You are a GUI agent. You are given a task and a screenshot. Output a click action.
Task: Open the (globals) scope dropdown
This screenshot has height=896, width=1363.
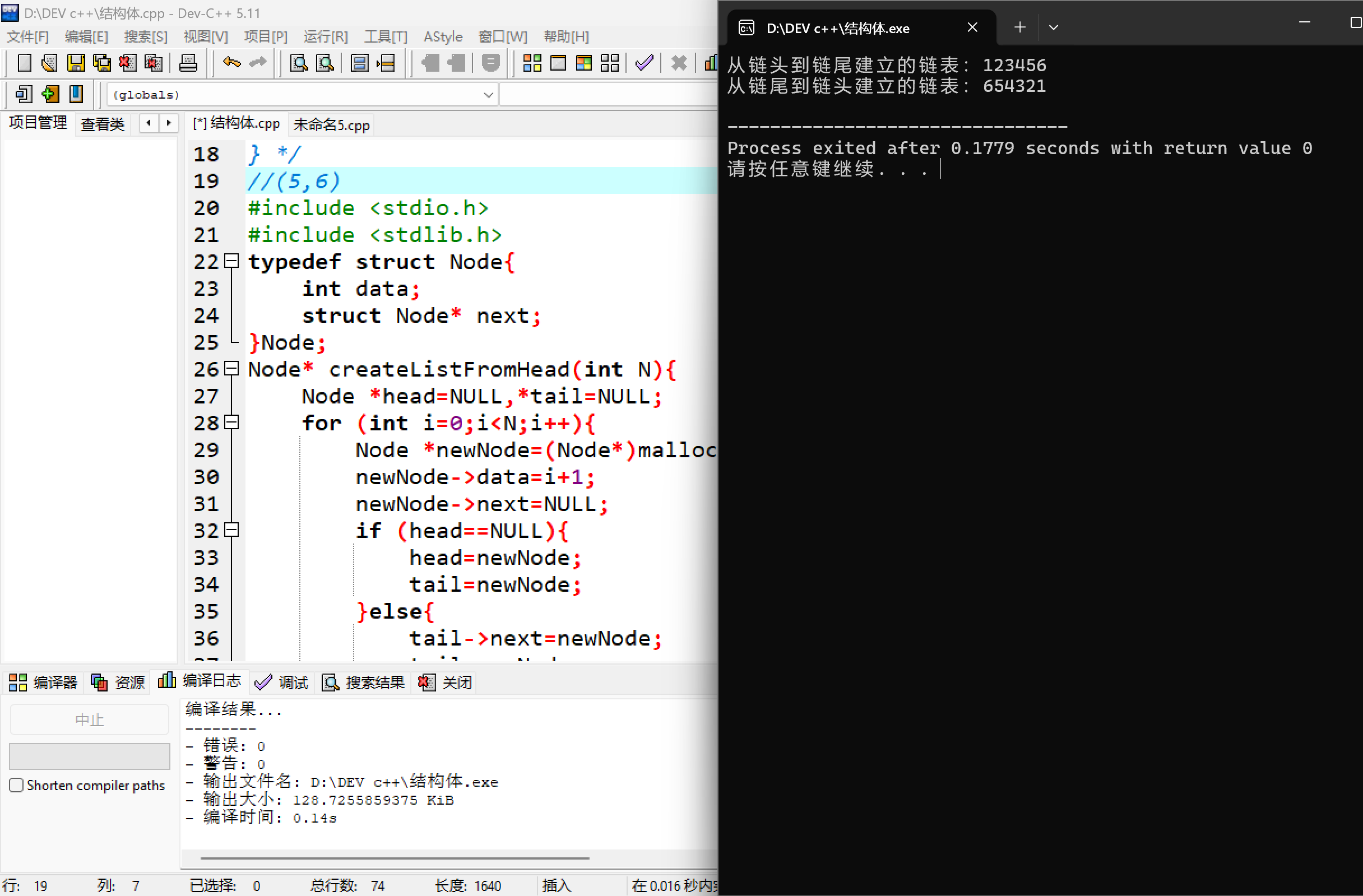pyautogui.click(x=488, y=95)
